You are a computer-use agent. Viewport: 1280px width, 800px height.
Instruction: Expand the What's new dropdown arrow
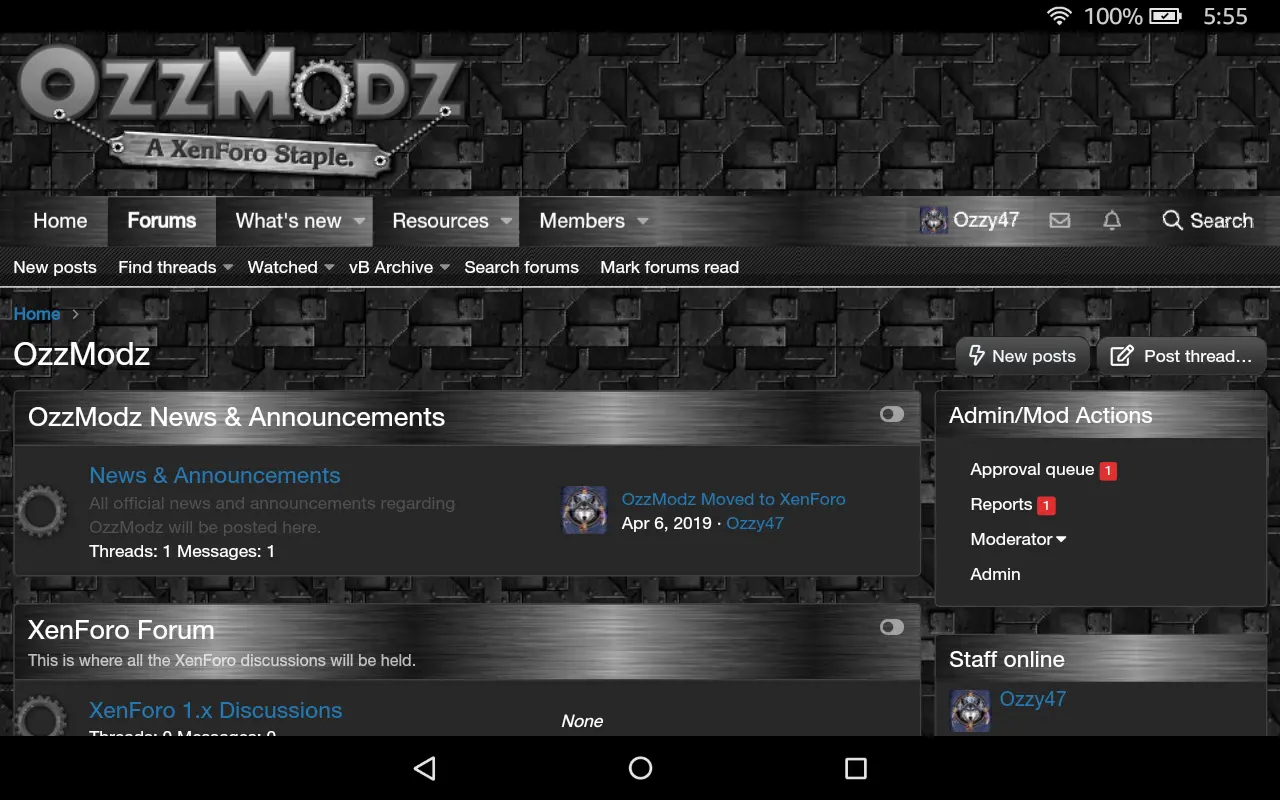[x=359, y=221]
